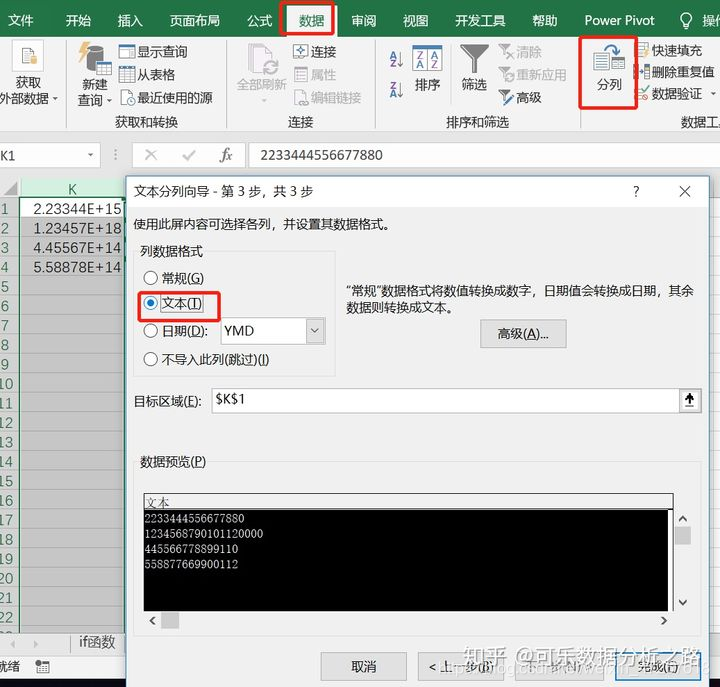Expand the Get External Data dropdown arrow

[x=55, y=98]
